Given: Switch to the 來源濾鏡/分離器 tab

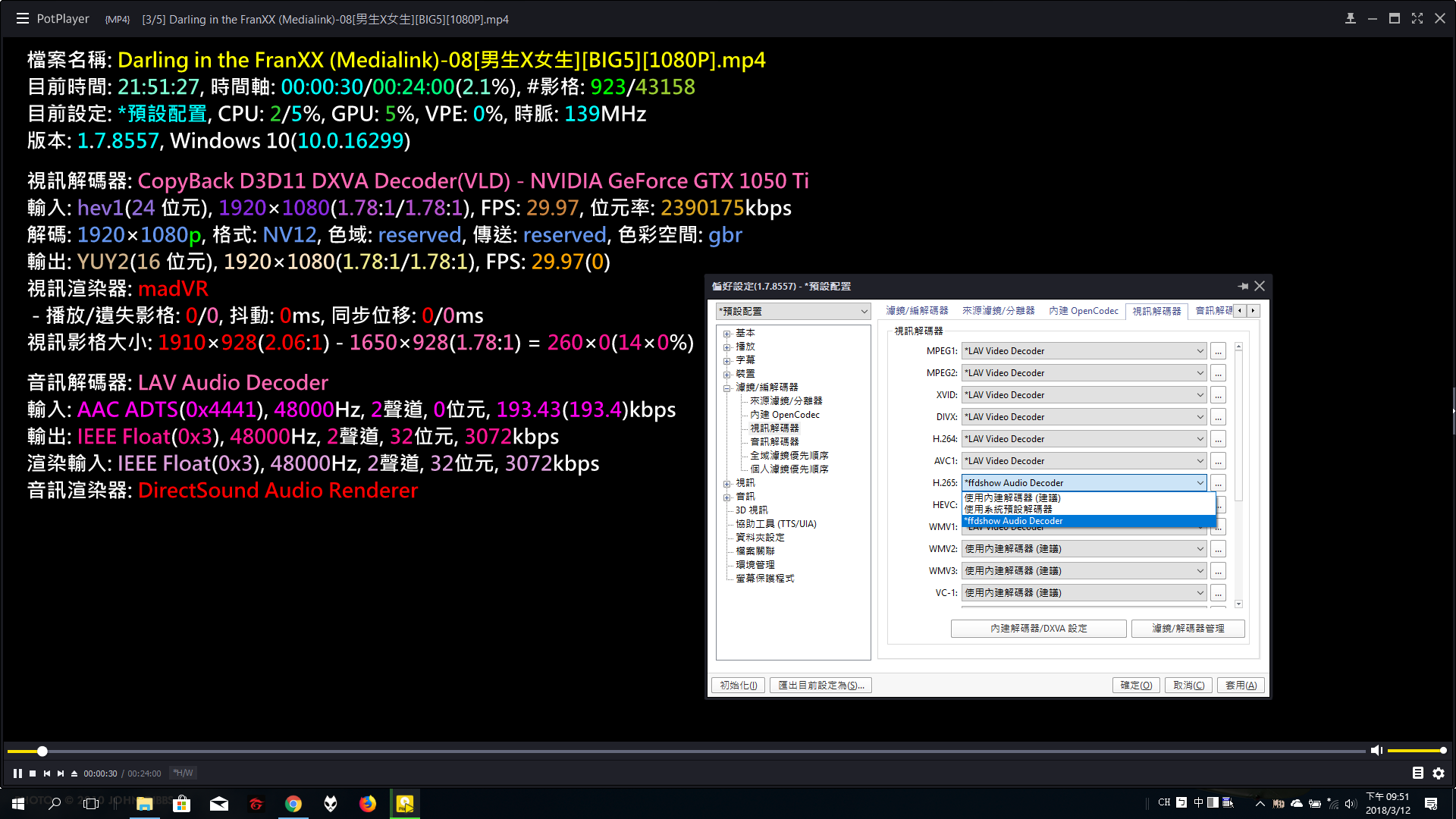Looking at the screenshot, I should pos(998,311).
